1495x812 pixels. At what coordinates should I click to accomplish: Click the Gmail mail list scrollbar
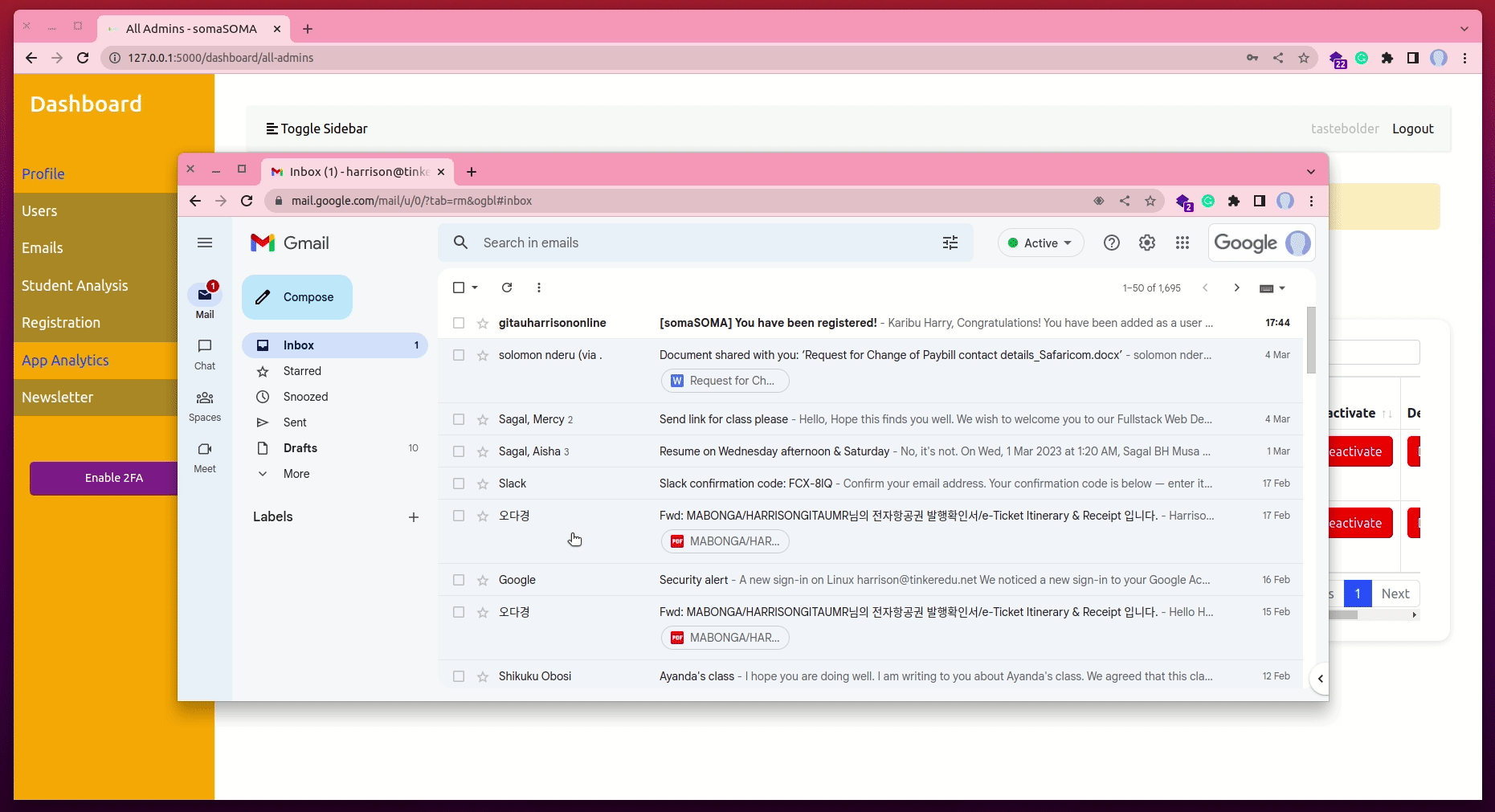pyautogui.click(x=1311, y=341)
